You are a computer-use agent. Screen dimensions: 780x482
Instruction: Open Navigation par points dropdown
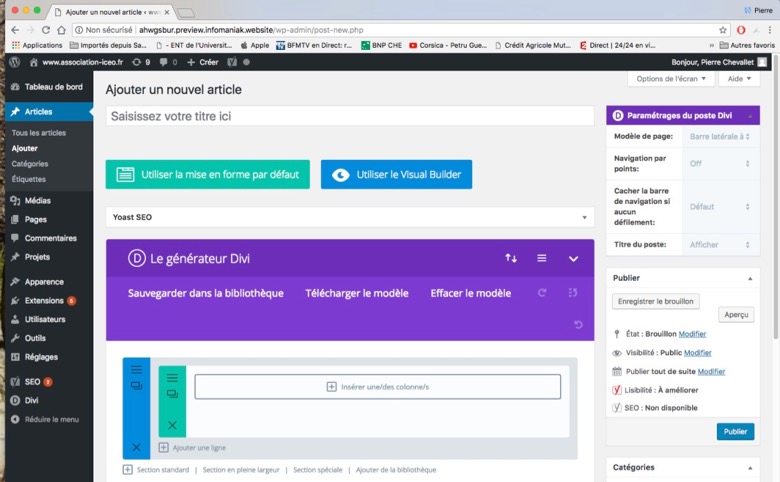(x=719, y=164)
